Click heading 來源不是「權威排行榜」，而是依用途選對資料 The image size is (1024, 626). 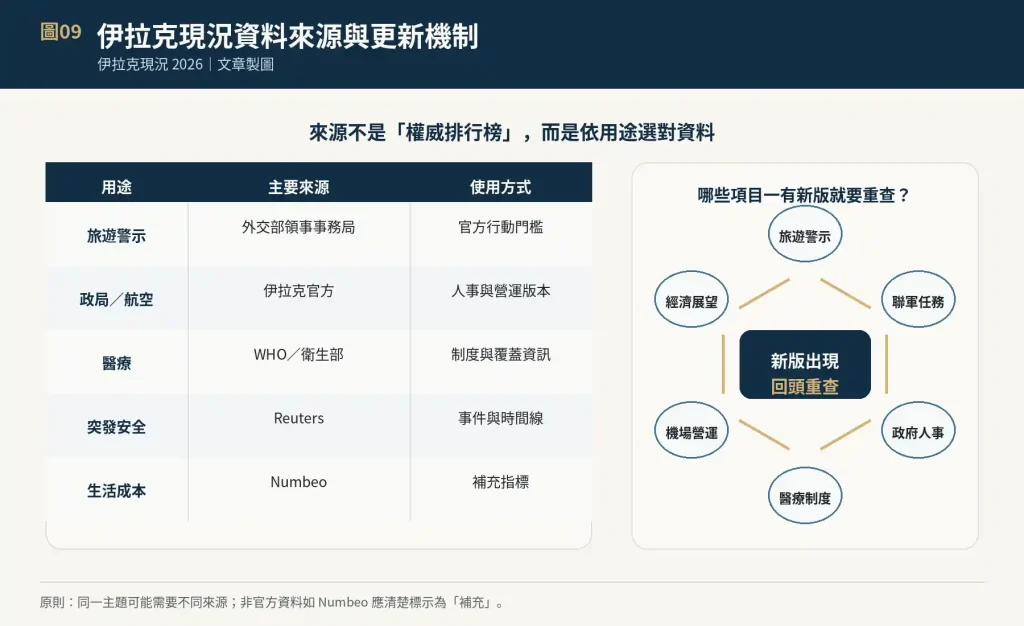click(511, 133)
